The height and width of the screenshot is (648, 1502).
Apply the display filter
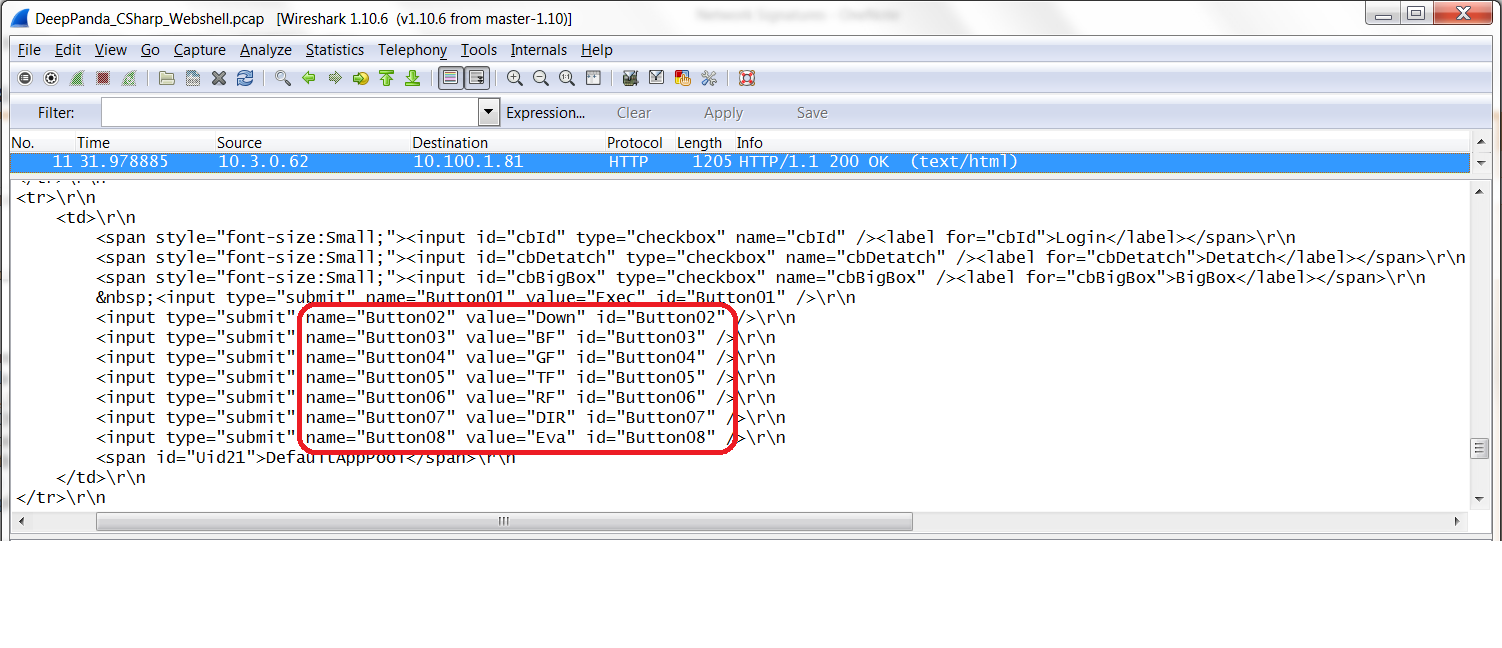point(723,113)
